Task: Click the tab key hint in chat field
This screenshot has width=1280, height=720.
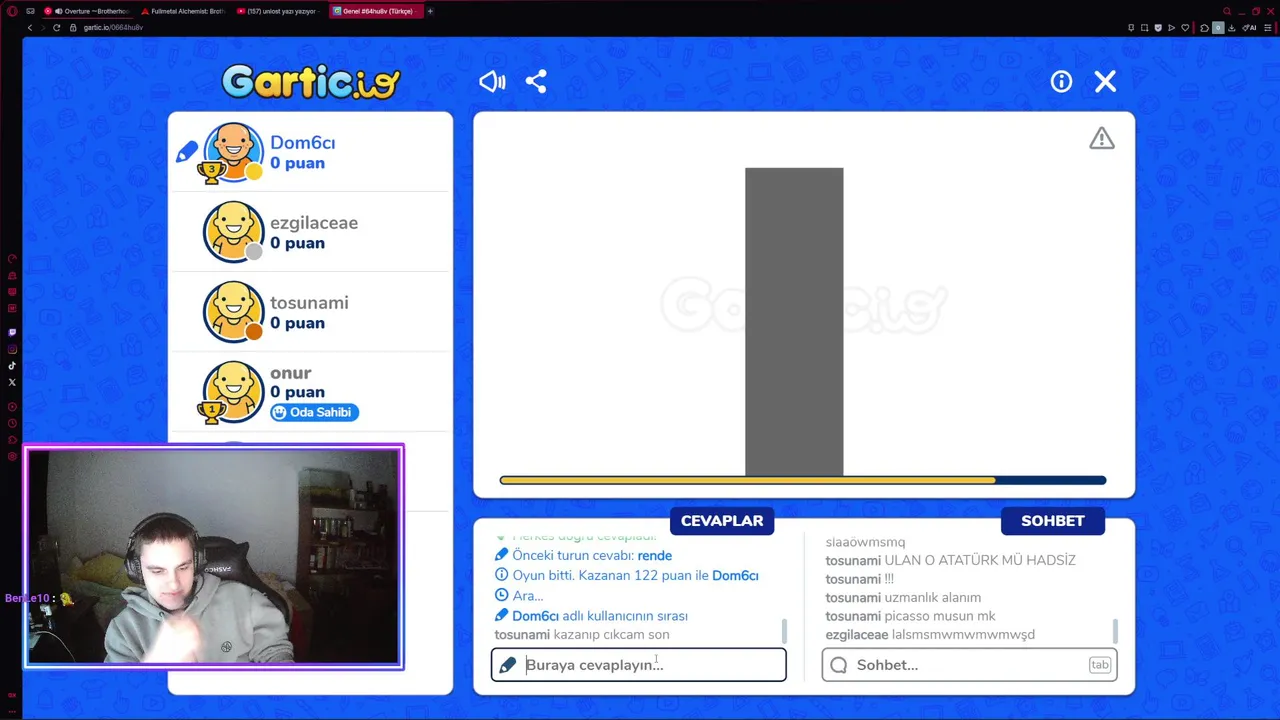Action: pos(1100,665)
